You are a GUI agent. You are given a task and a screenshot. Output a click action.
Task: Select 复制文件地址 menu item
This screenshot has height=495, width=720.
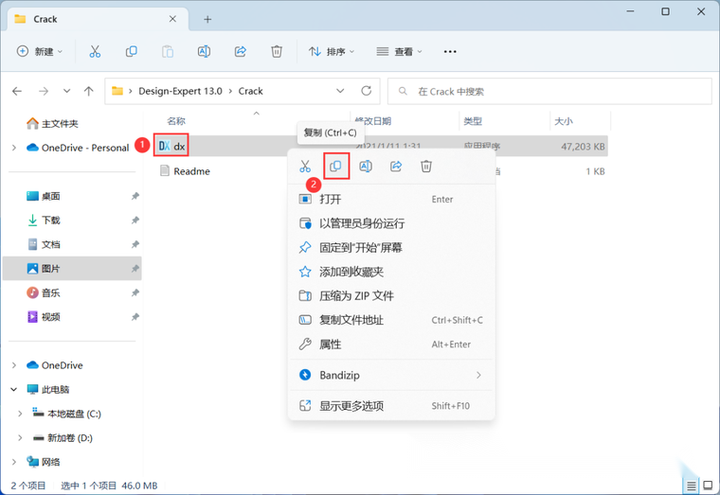coord(391,320)
